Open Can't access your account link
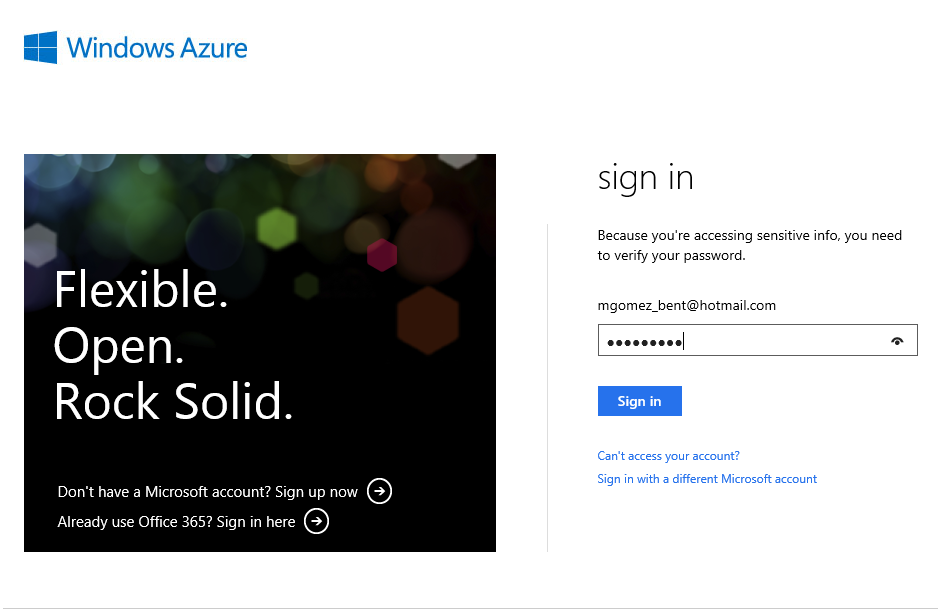The height and width of the screenshot is (611, 939). click(668, 456)
